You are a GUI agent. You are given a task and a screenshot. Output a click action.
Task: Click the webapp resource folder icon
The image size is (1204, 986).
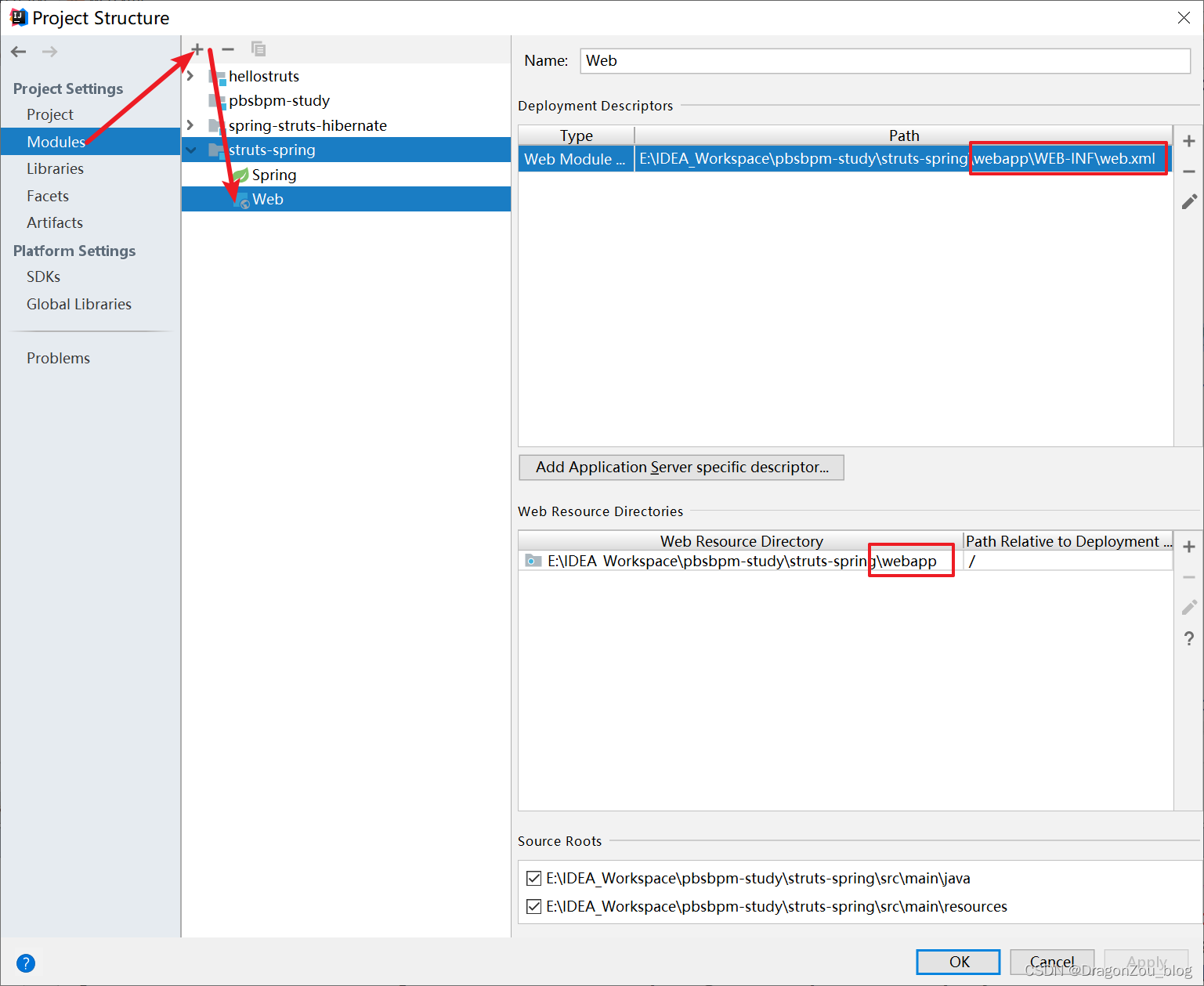point(533,561)
